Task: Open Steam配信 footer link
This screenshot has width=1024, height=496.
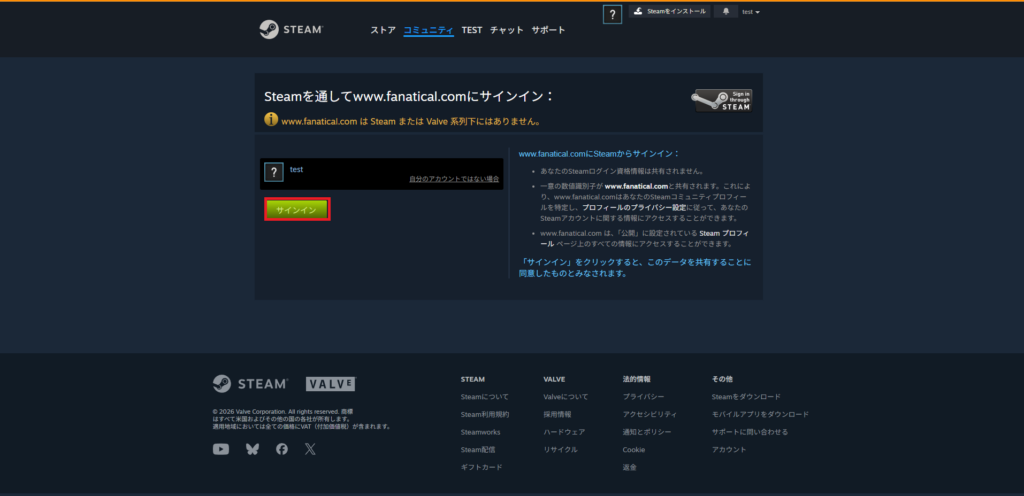Action: pos(477,450)
